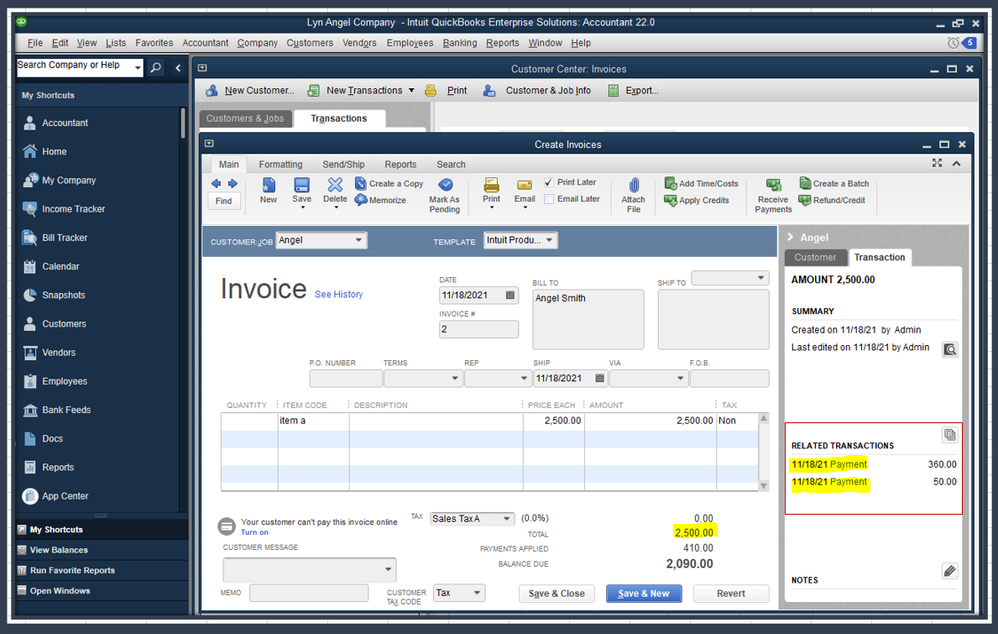Open Customer Message dropdown

[x=388, y=569]
